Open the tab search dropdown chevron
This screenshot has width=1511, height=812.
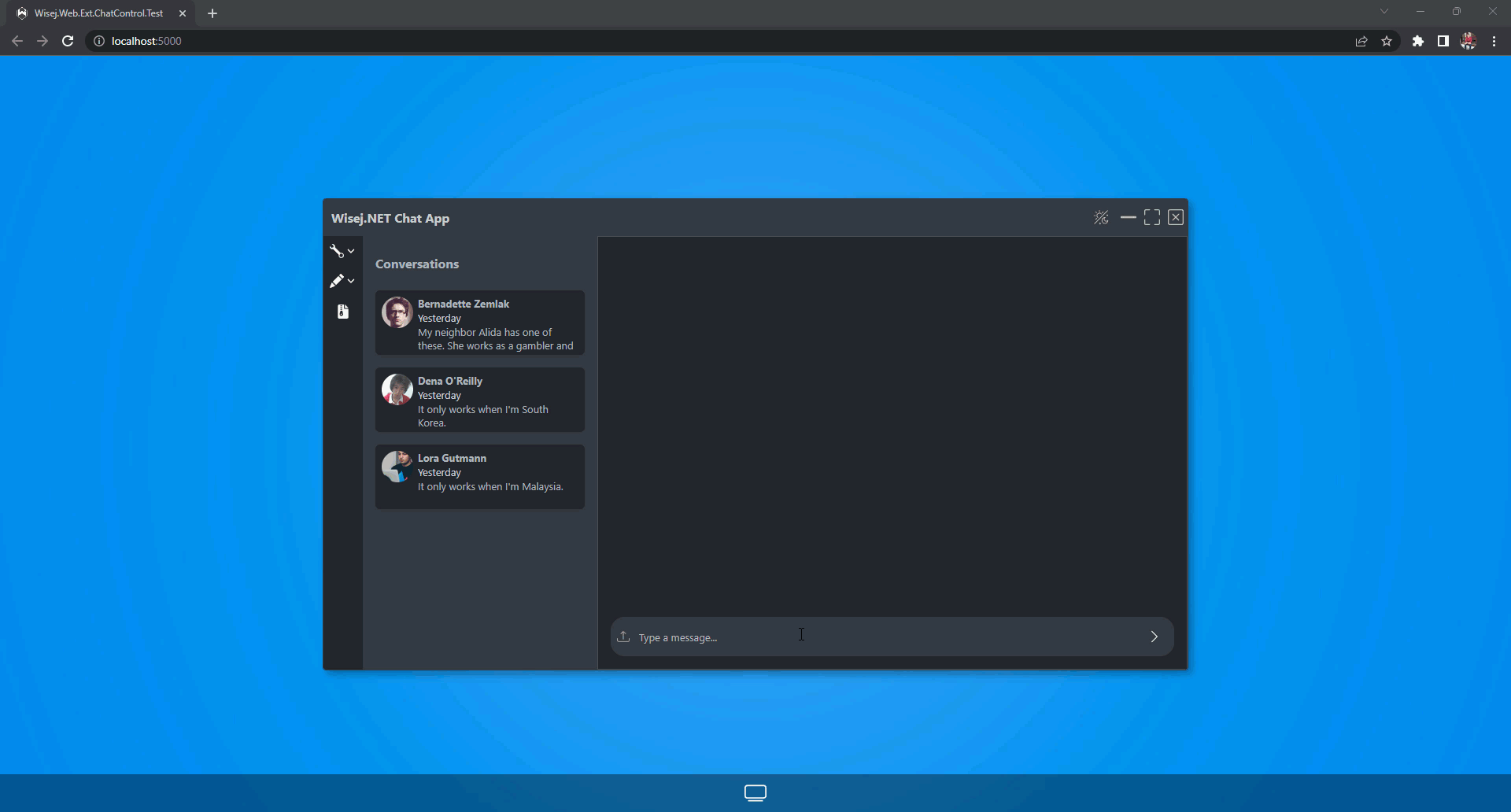(x=1384, y=11)
